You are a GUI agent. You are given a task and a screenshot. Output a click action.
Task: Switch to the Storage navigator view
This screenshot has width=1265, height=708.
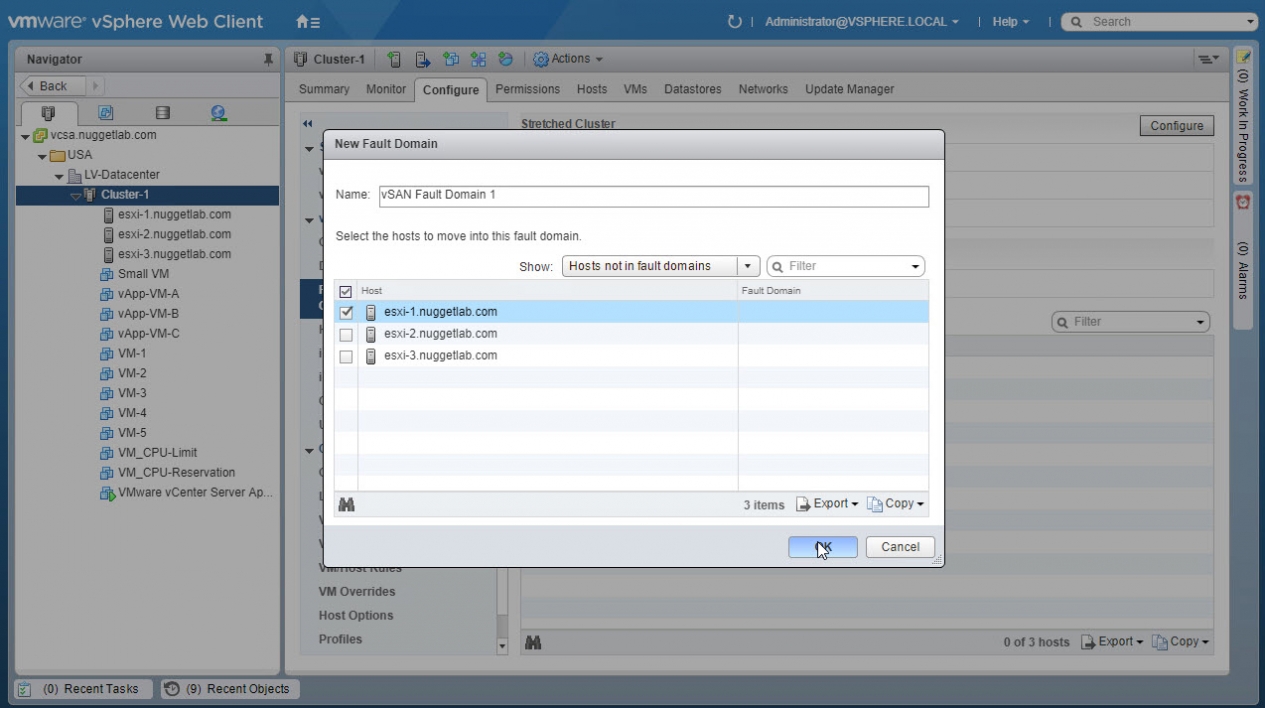click(x=162, y=114)
